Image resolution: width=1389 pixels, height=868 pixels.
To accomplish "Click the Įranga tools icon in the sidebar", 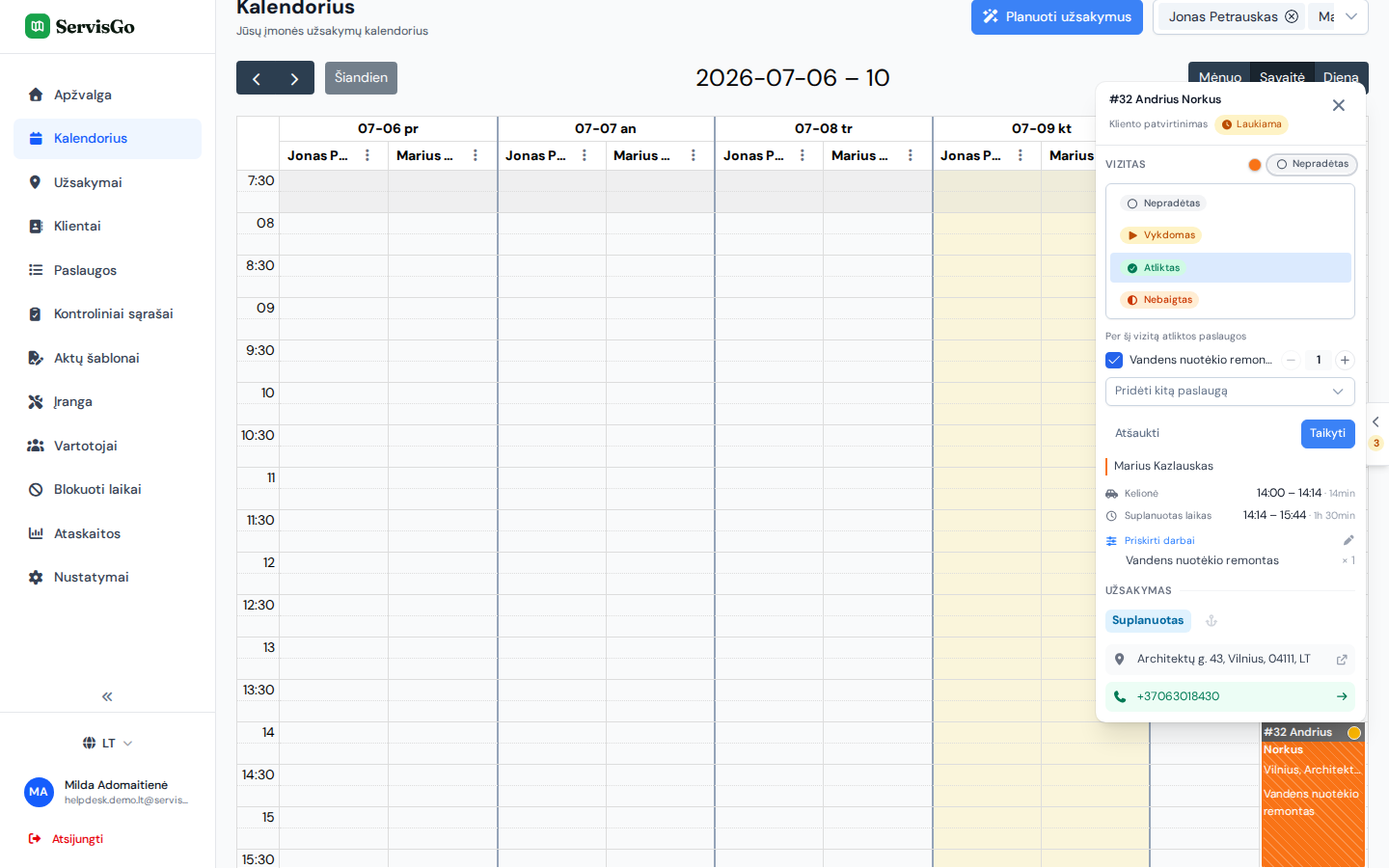I will [36, 401].
